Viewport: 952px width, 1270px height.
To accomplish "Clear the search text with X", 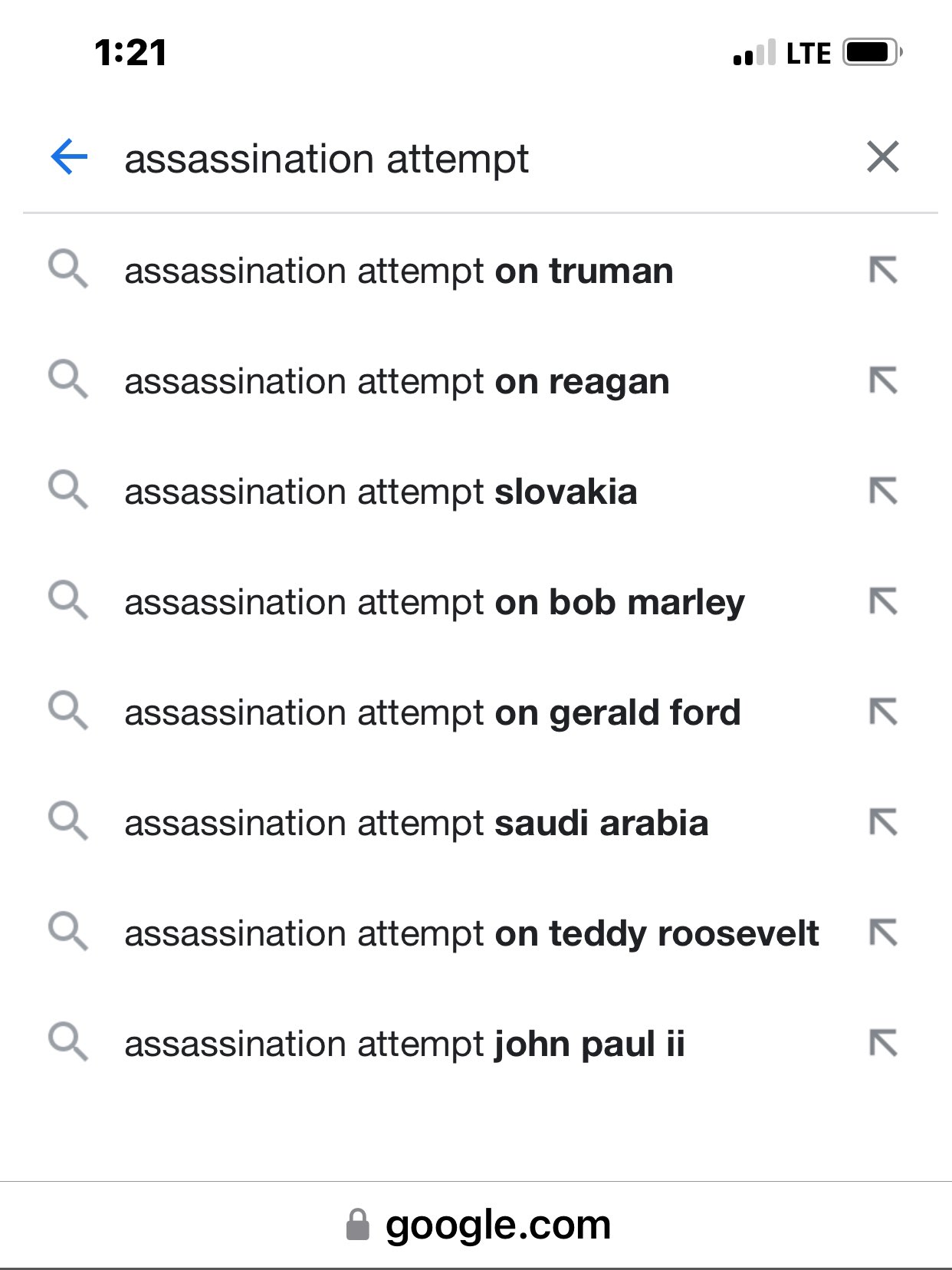I will pos(882,157).
